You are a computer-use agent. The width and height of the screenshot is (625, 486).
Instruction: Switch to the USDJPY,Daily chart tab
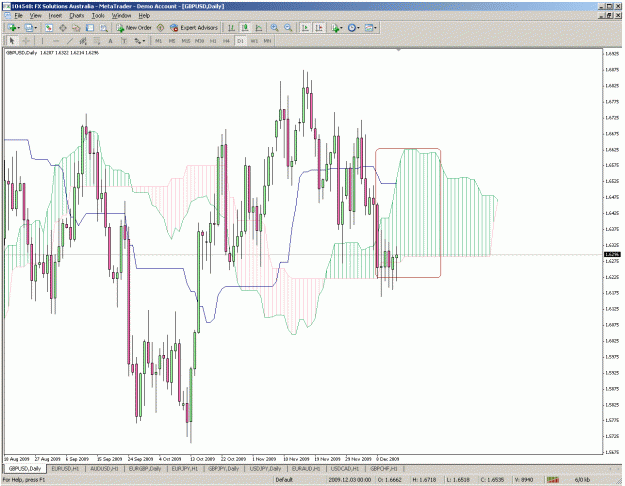coord(265,469)
